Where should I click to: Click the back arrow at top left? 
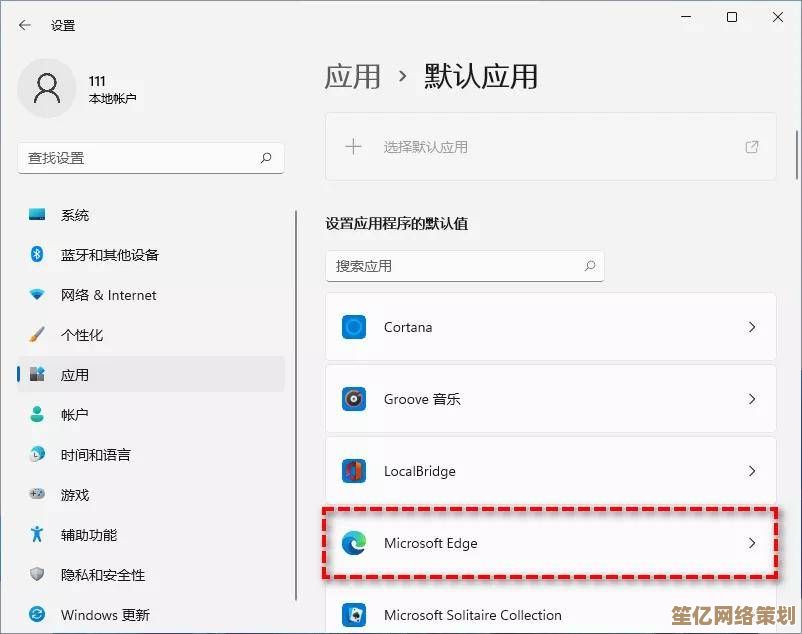pos(23,26)
